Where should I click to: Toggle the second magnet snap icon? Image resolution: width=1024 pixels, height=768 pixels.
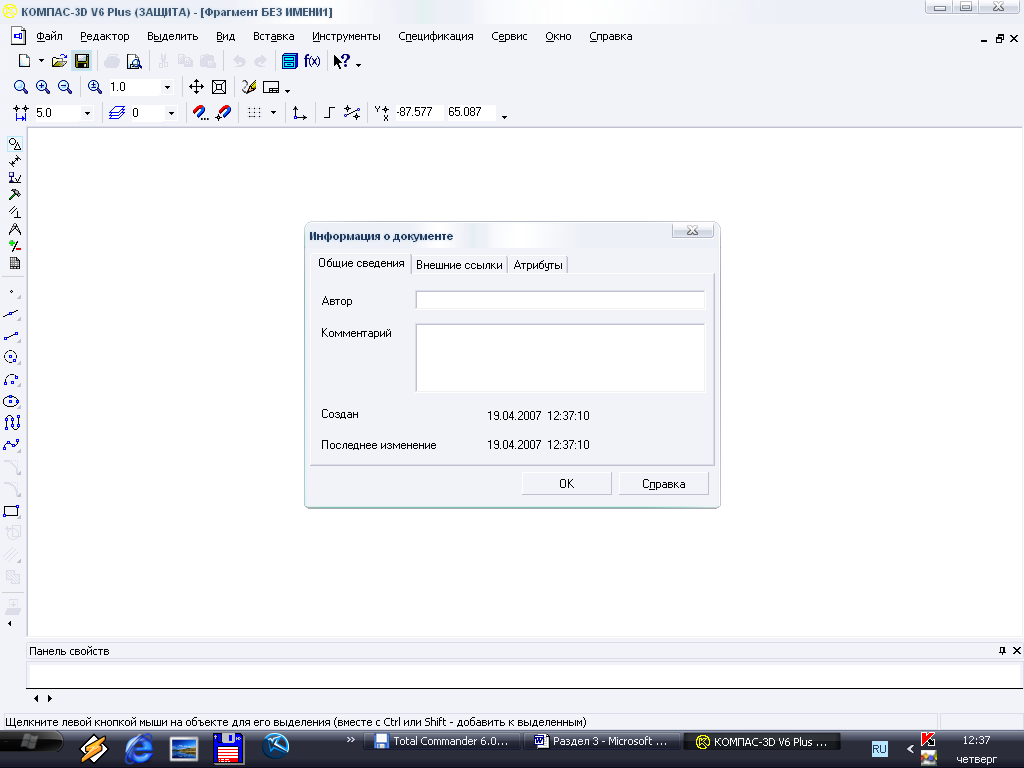click(223, 113)
